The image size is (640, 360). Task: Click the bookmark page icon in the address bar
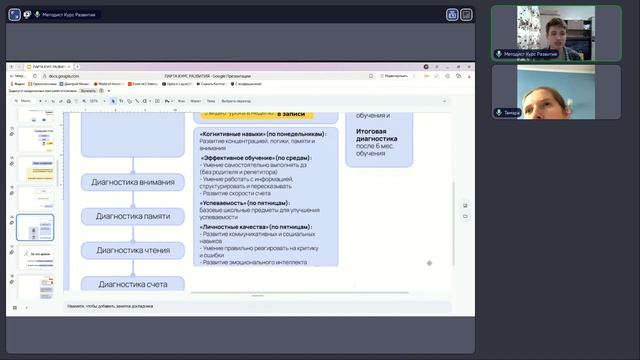click(x=371, y=76)
